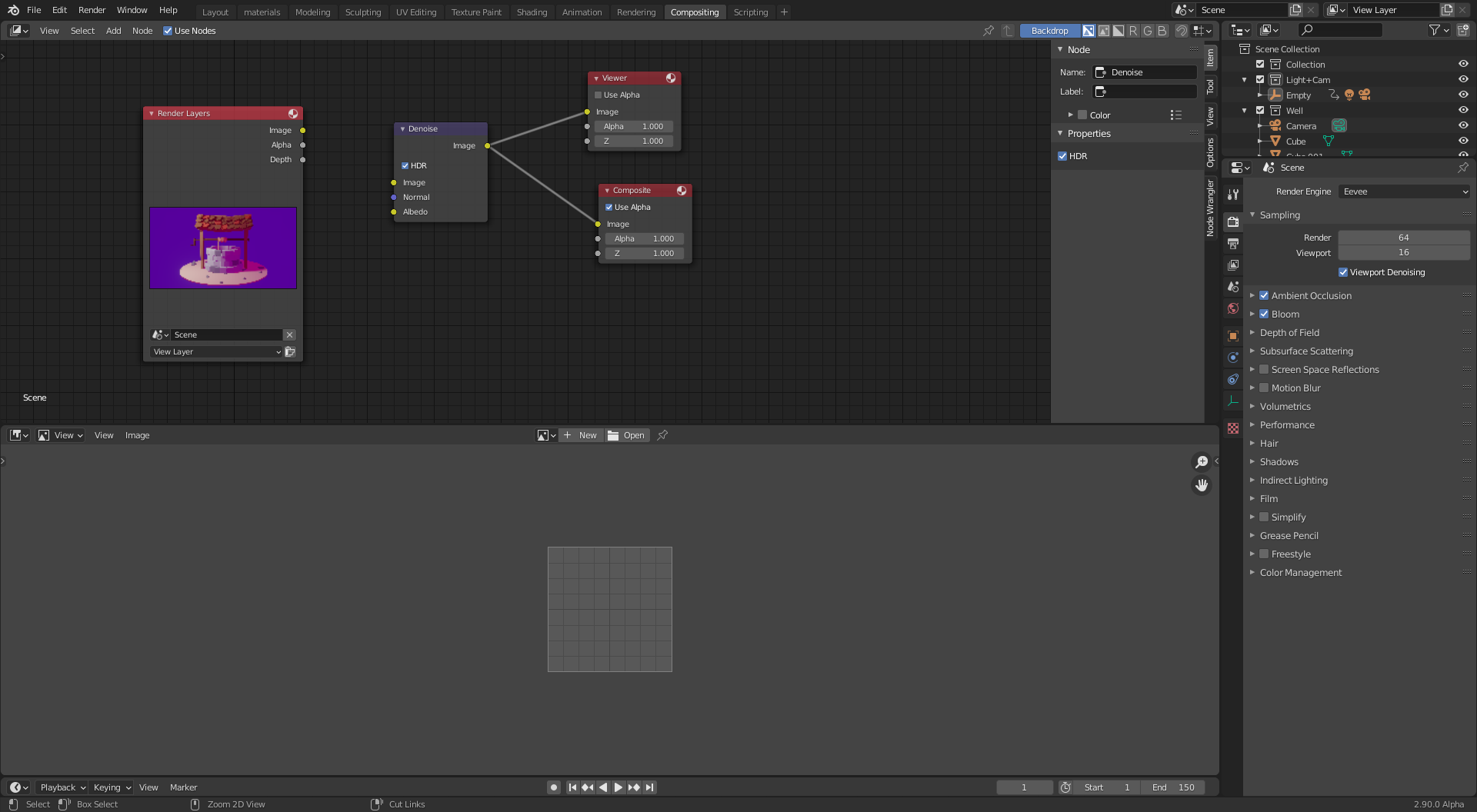Open the View Layer dropdown on Render Layers node
The width and height of the screenshot is (1477, 812).
(x=216, y=352)
